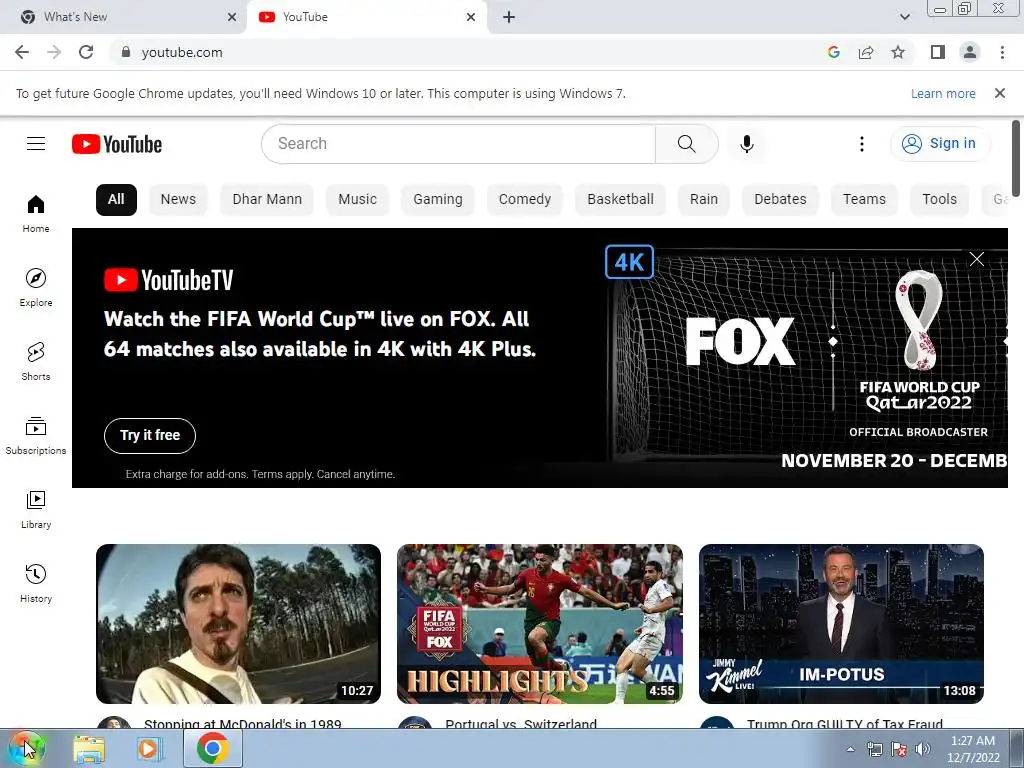
Task: Select the YouTube browser tab
Action: (366, 18)
